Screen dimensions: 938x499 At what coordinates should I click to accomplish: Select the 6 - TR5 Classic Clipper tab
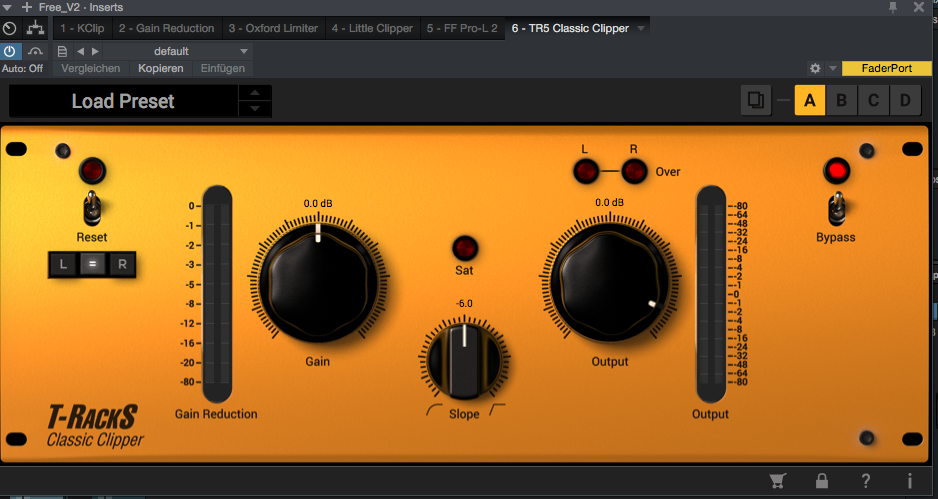tap(570, 28)
